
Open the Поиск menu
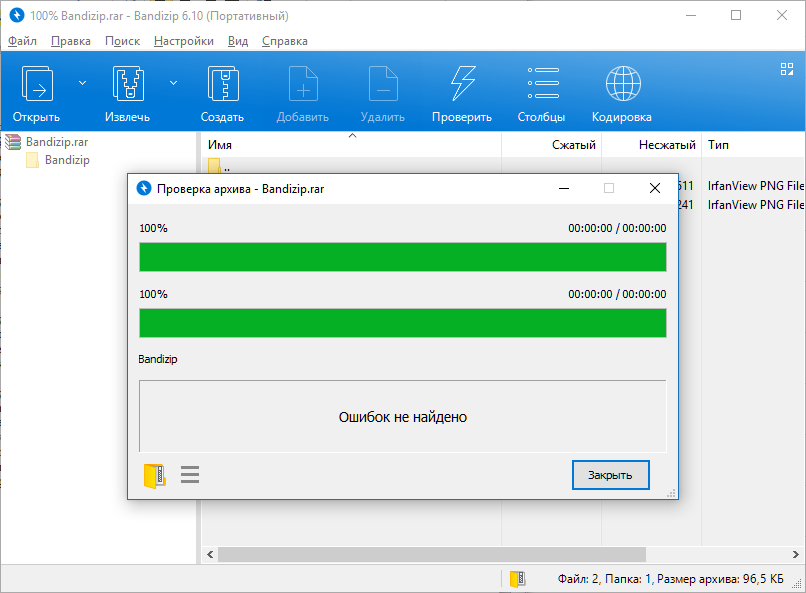(122, 41)
